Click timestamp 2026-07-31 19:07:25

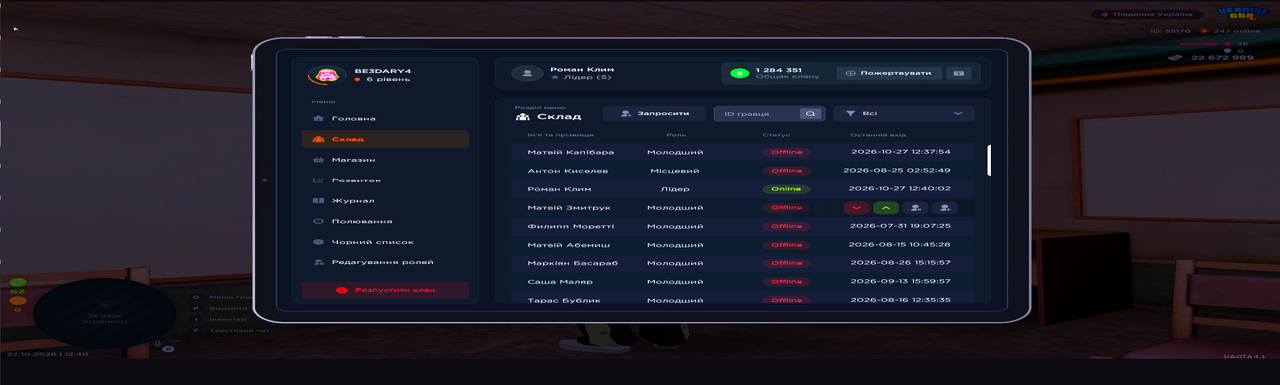click(x=899, y=226)
